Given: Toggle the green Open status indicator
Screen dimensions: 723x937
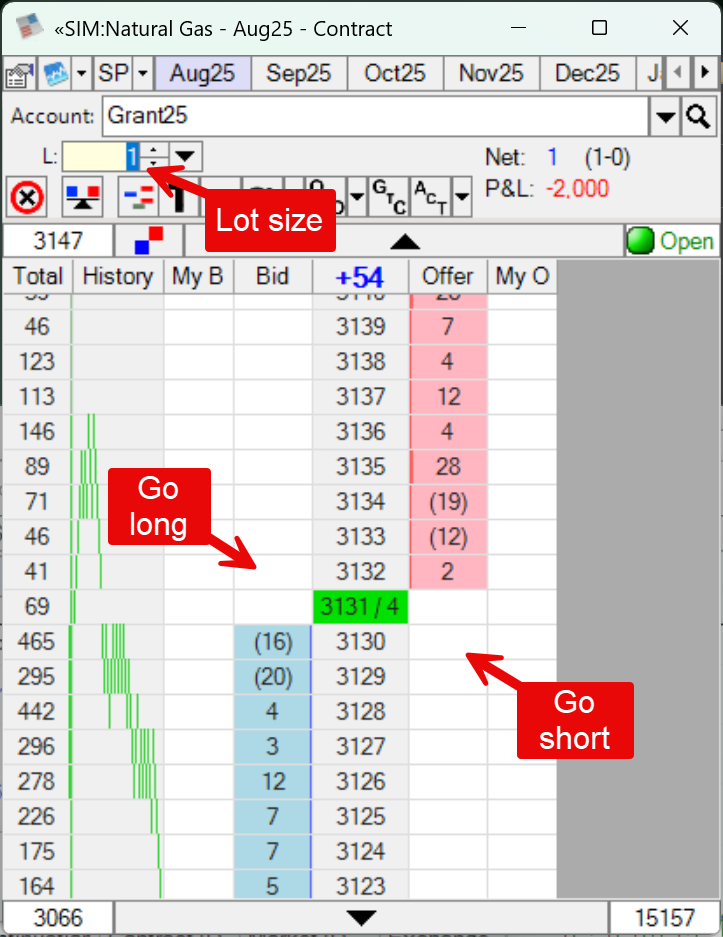Looking at the screenshot, I should [670, 241].
